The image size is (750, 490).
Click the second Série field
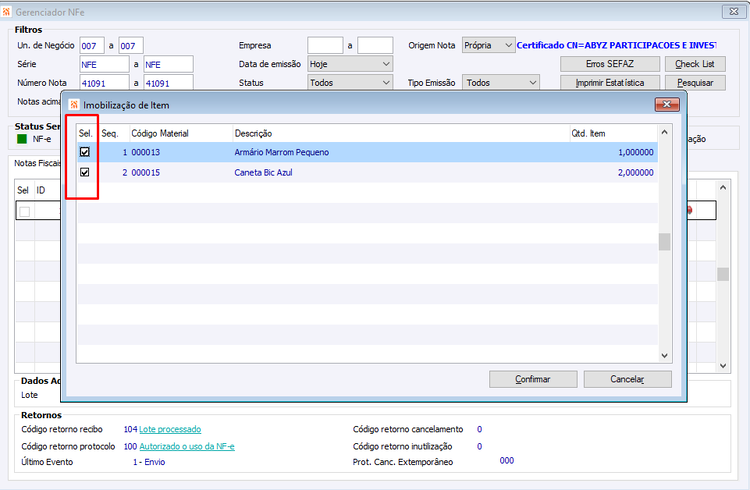click(169, 64)
